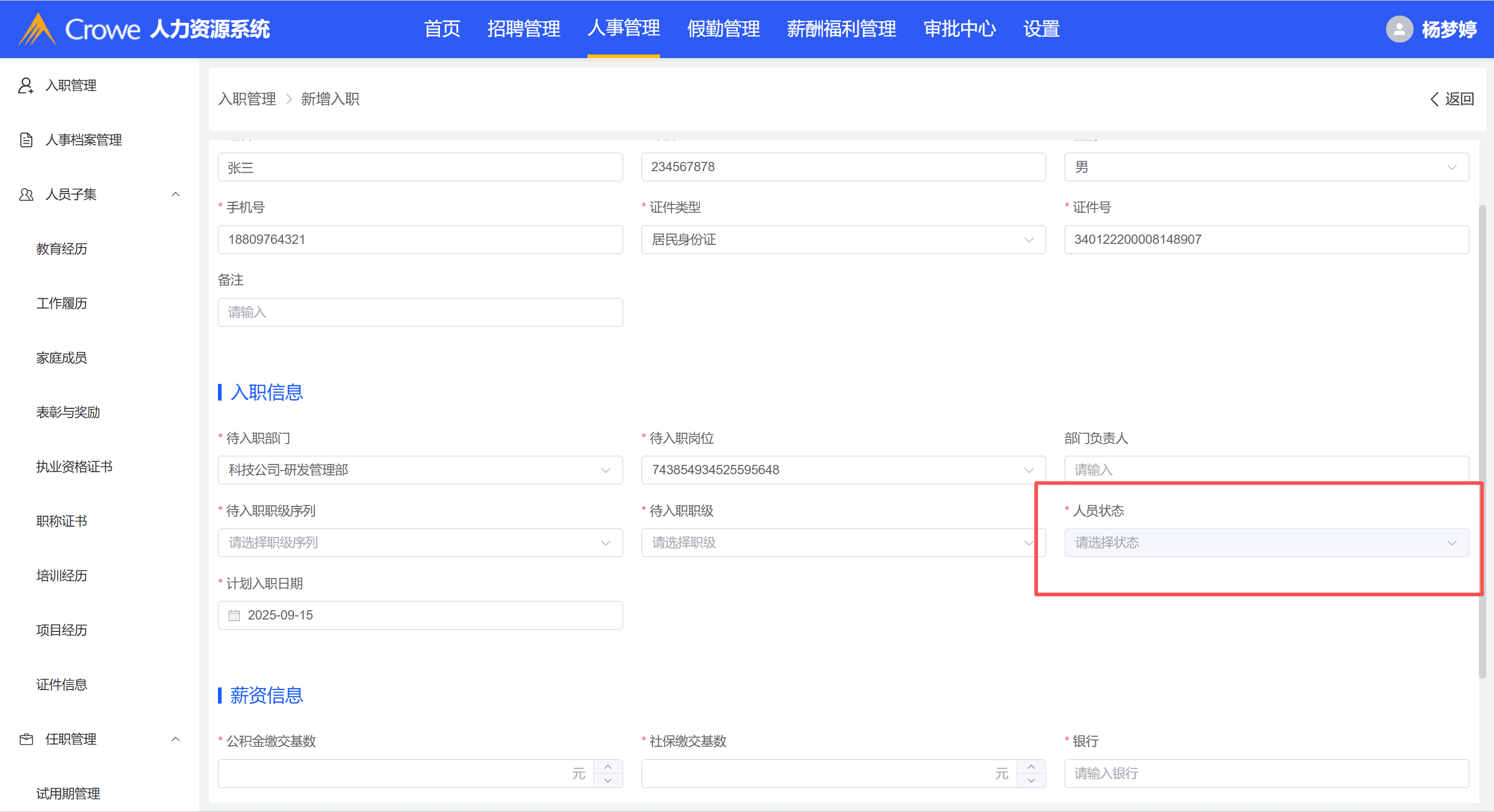Screen dimensions: 1494x812
Task: Click 入职管理 breadcrumb link
Action: (246, 99)
